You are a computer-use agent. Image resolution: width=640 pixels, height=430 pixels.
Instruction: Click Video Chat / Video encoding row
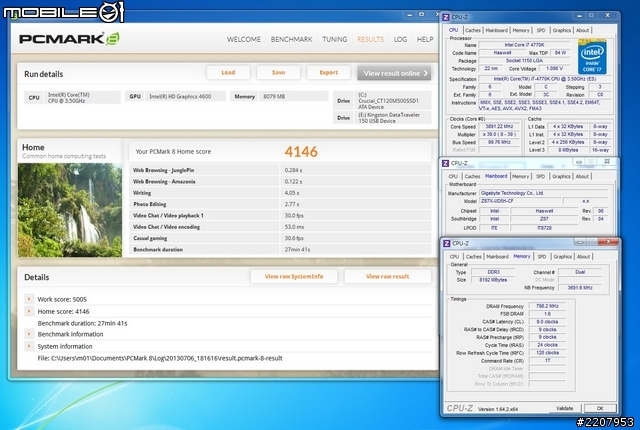point(280,227)
